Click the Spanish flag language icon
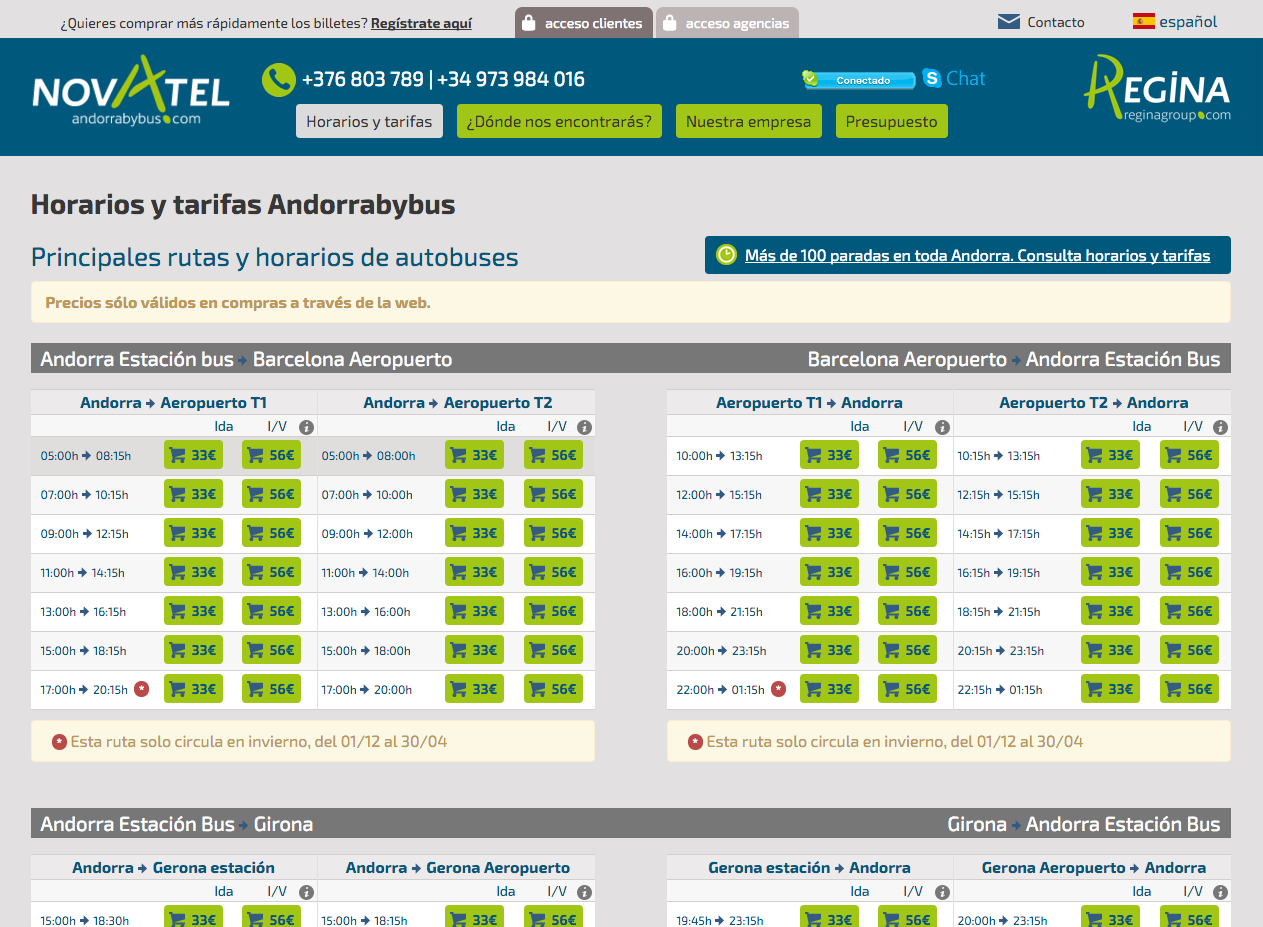 pyautogui.click(x=1143, y=21)
